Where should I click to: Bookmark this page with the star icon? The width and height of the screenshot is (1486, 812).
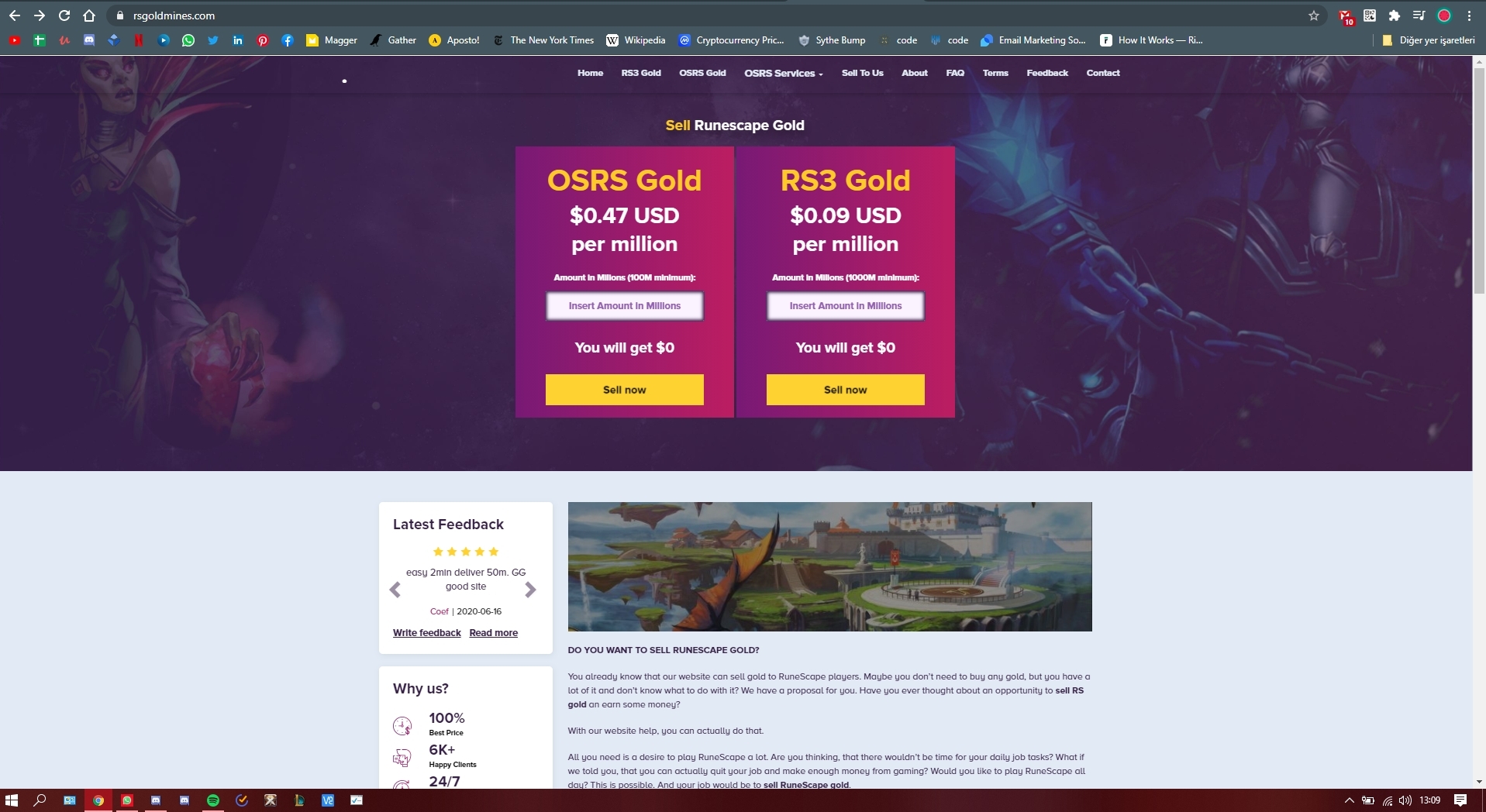pos(1314,15)
